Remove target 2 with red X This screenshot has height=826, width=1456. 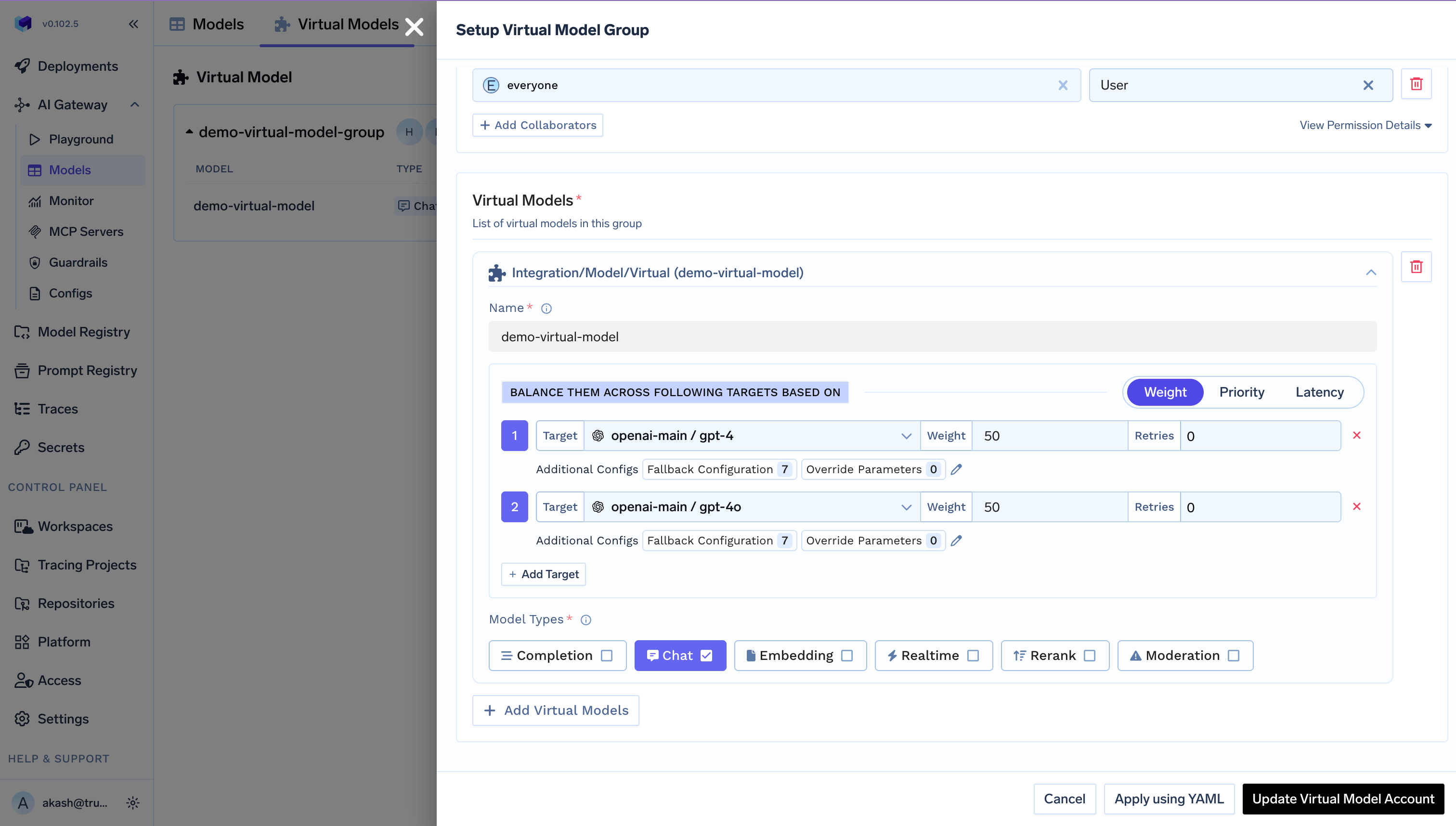click(x=1356, y=506)
